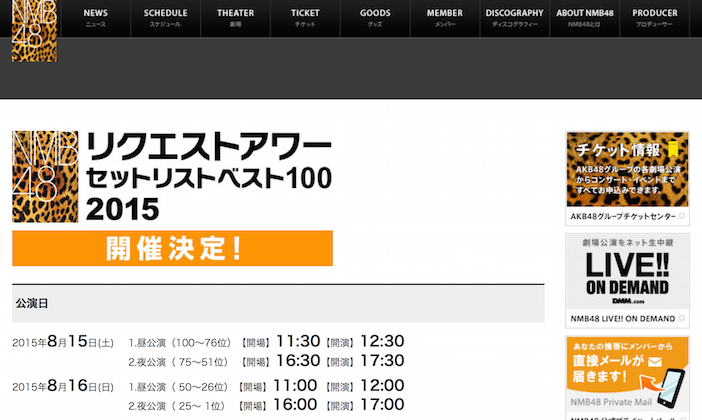702x420 pixels.
Task: Click the NMB48 leopard logo in header
Action: [34, 31]
